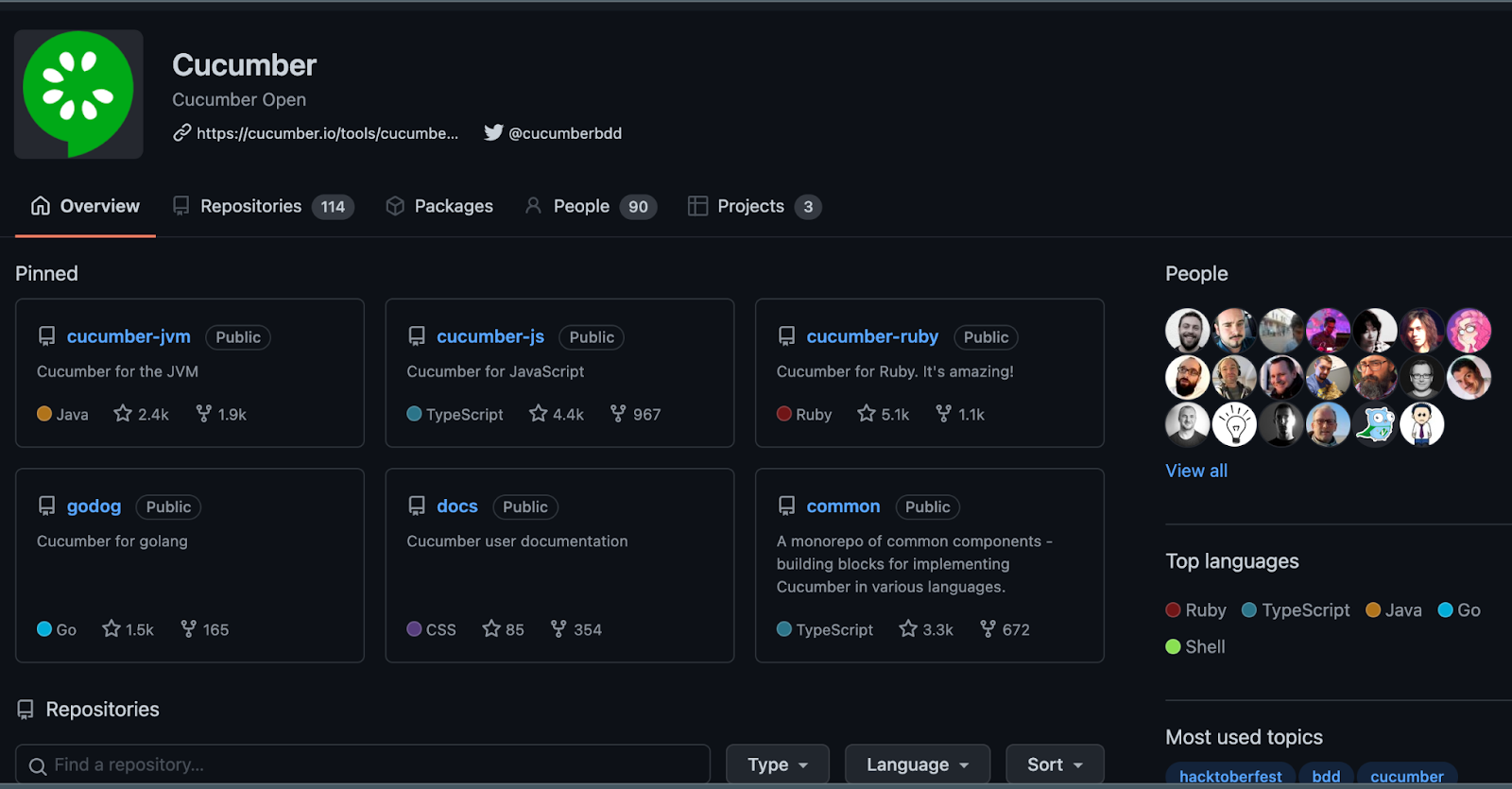Image resolution: width=1512 pixels, height=789 pixels.
Task: Open the bdd topic tag
Action: pyautogui.click(x=1326, y=776)
